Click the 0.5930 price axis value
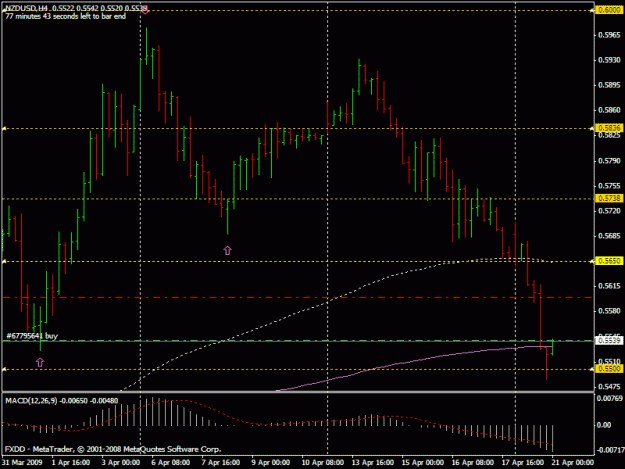 pos(609,60)
